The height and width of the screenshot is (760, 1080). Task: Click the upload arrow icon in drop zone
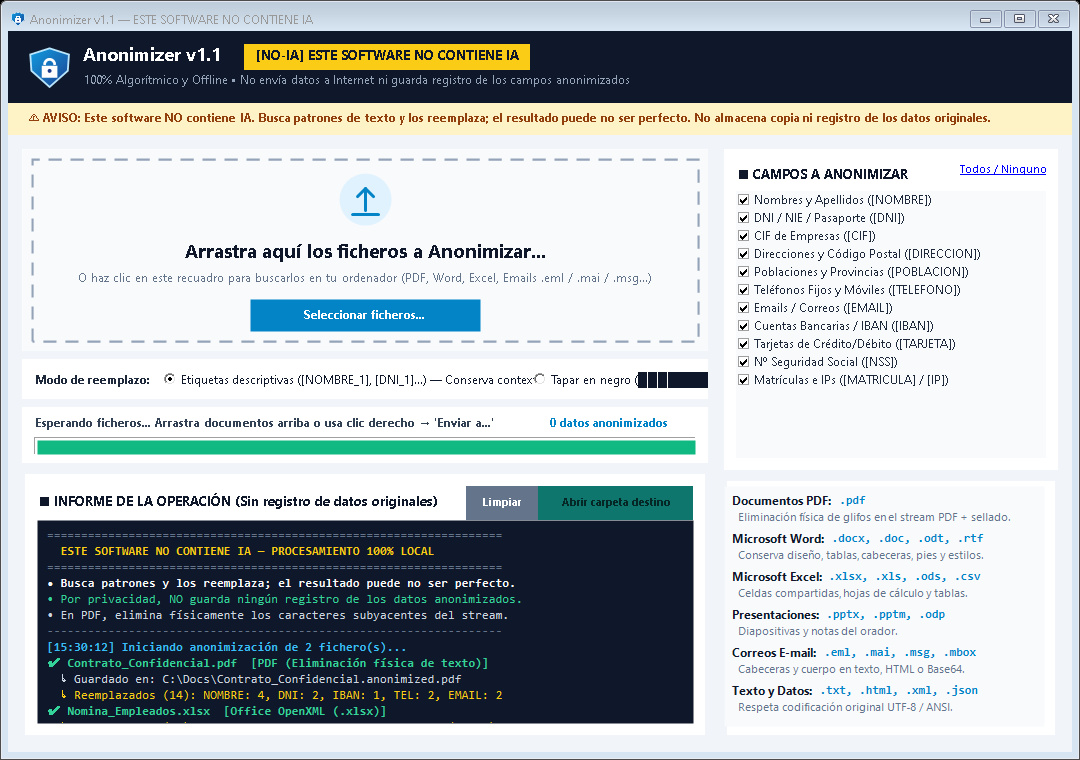coord(365,200)
